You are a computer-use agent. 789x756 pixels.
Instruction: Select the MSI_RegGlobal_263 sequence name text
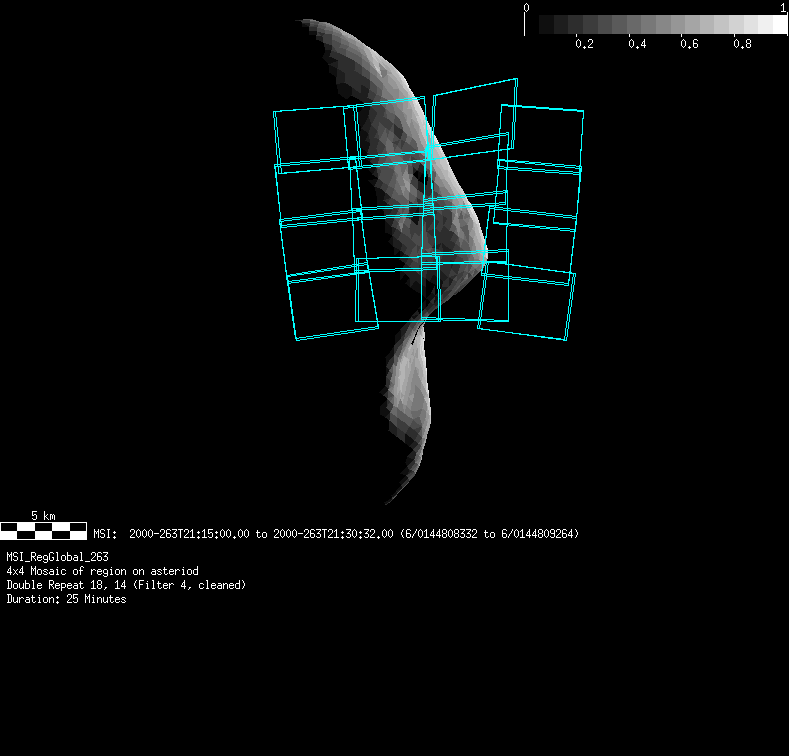pyautogui.click(x=57, y=557)
